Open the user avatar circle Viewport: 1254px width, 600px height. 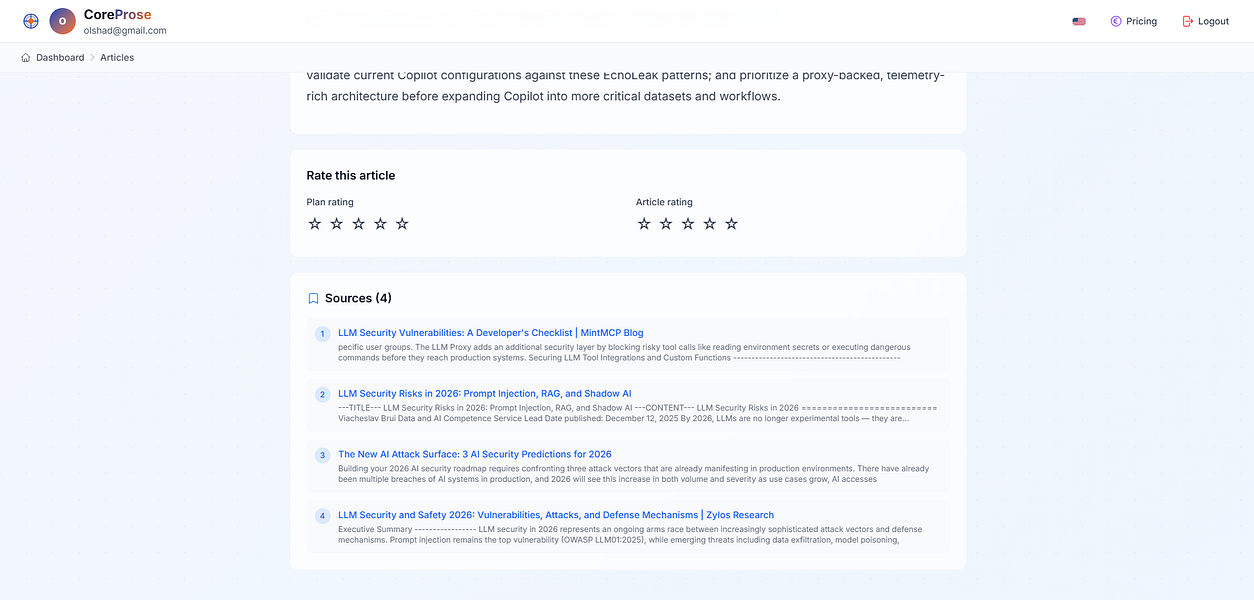(62, 21)
